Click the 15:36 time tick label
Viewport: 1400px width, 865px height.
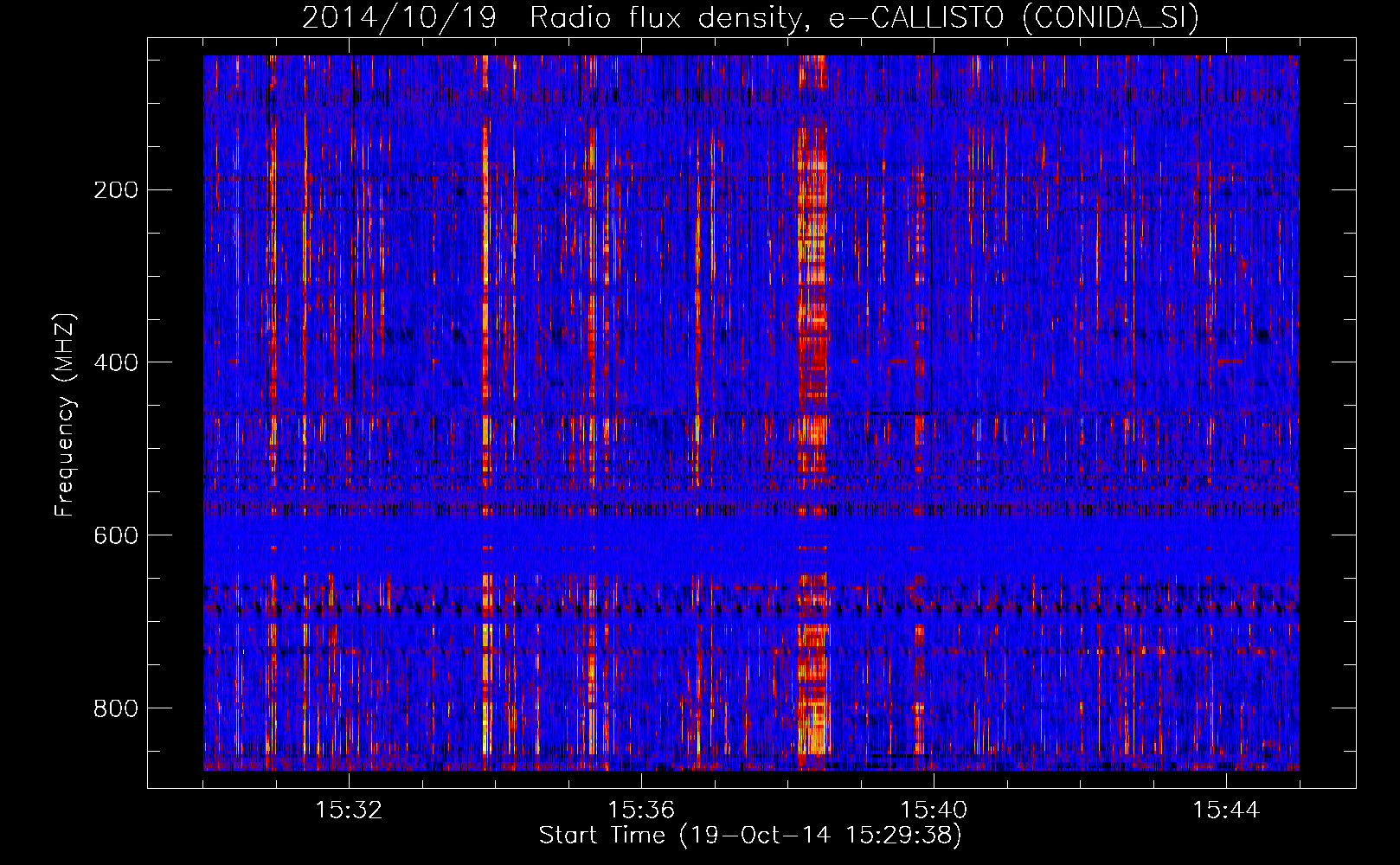point(641,811)
